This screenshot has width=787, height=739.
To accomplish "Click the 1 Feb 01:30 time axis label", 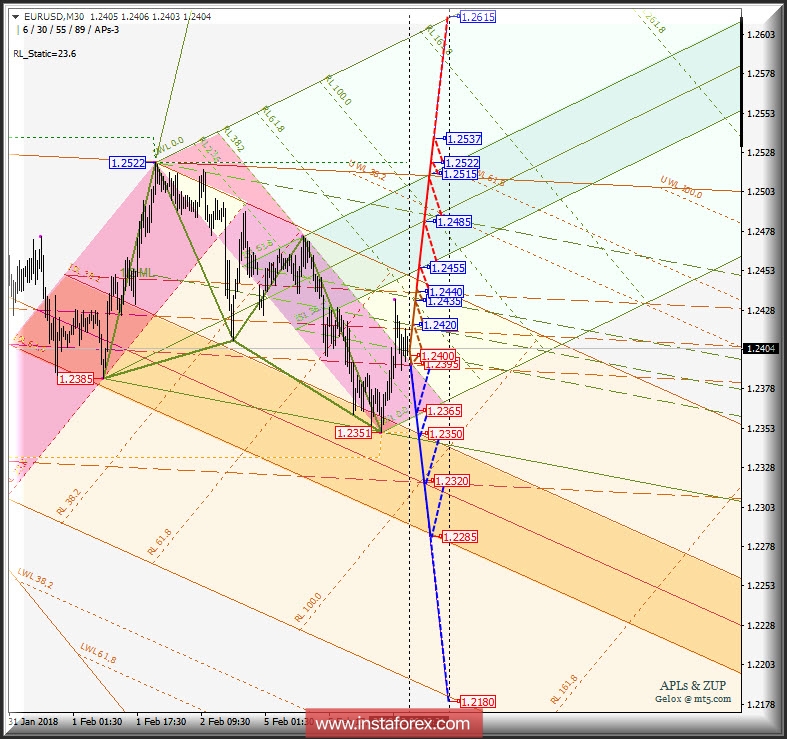I will (x=97, y=721).
